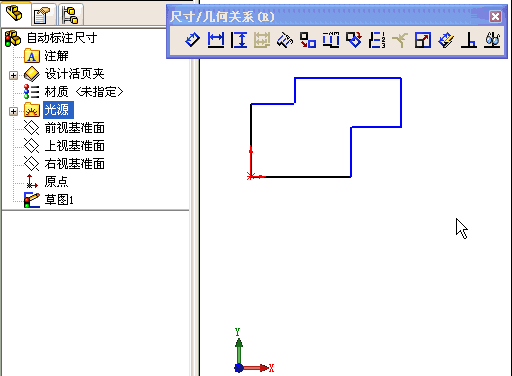Screen dimensions: 512x376
Task: Switch to the ConfigurationManager tab
Action: [70, 15]
